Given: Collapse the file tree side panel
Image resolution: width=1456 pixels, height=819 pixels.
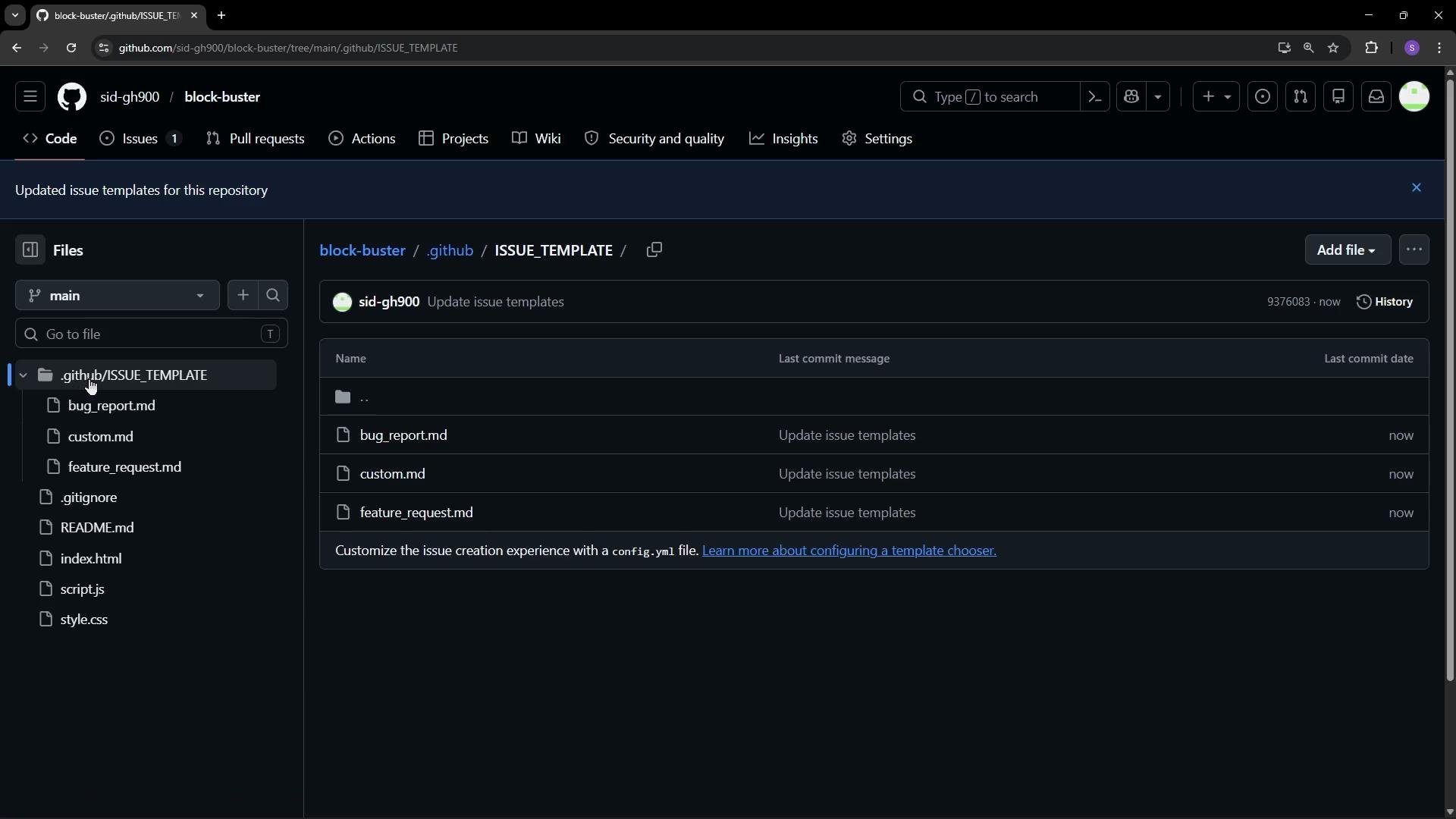Looking at the screenshot, I should pos(30,250).
